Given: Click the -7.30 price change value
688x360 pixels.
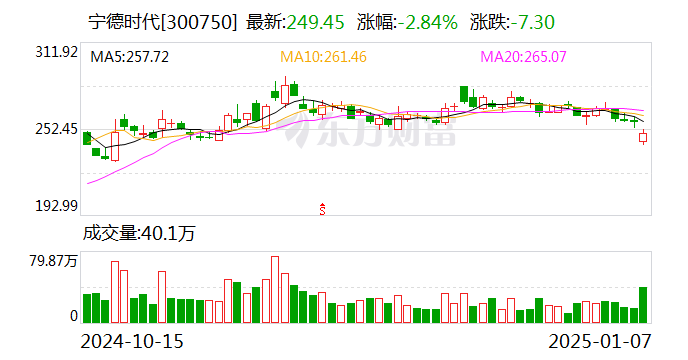Looking at the screenshot, I should coord(532,22).
